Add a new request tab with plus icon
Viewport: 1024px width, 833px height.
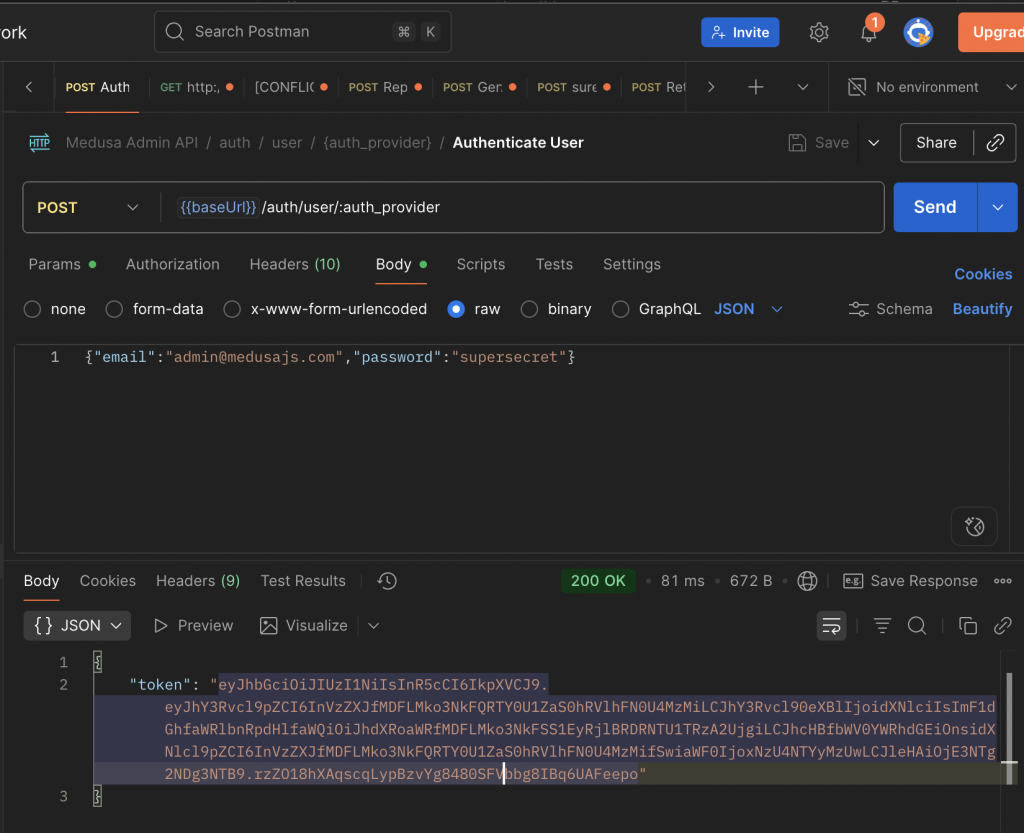pyautogui.click(x=756, y=87)
